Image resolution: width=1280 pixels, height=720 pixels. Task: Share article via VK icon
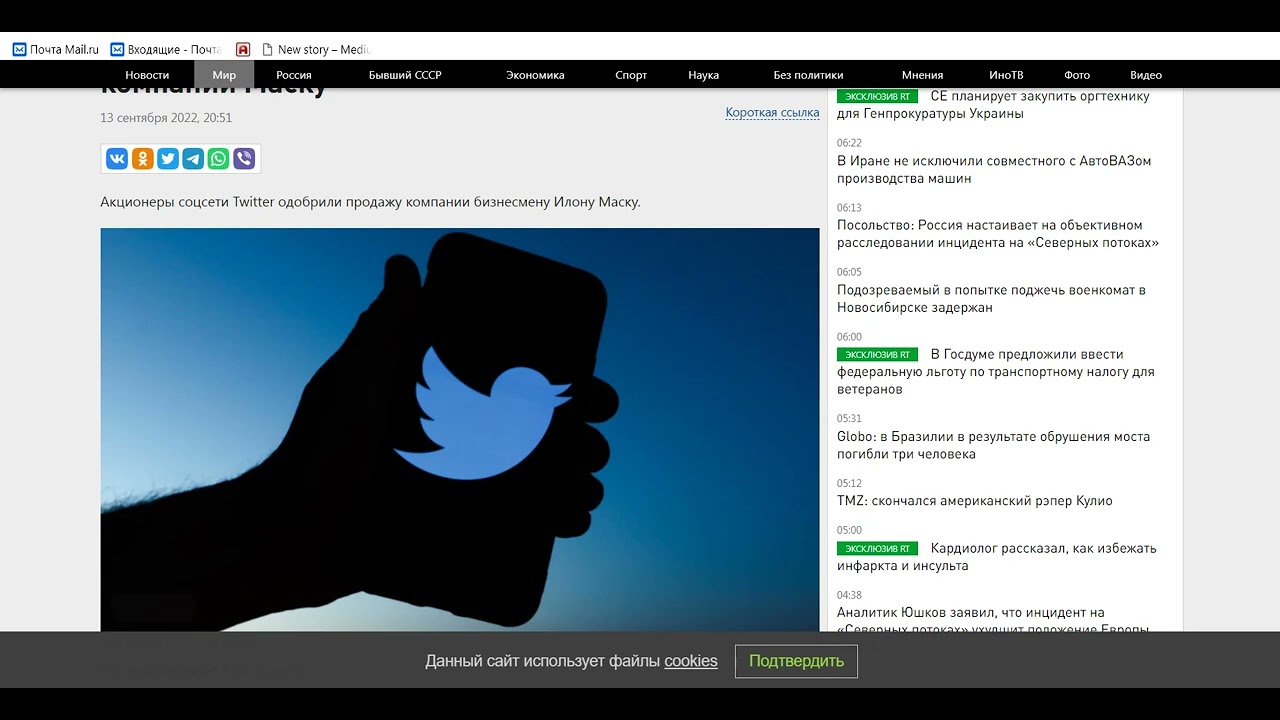(x=117, y=158)
